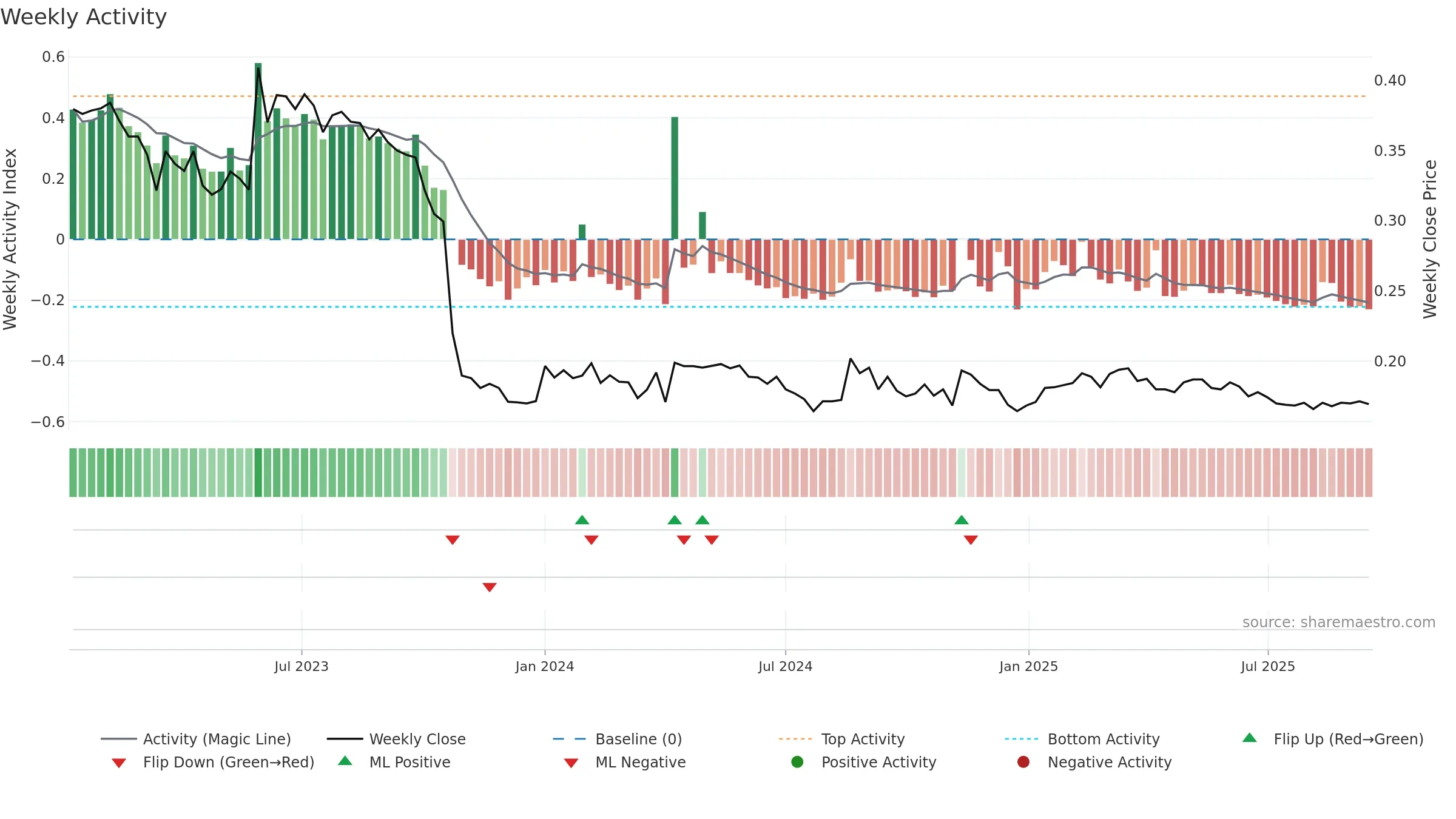Click the 0.40 right axis tick label
The width and height of the screenshot is (1456, 819).
coord(1390,81)
